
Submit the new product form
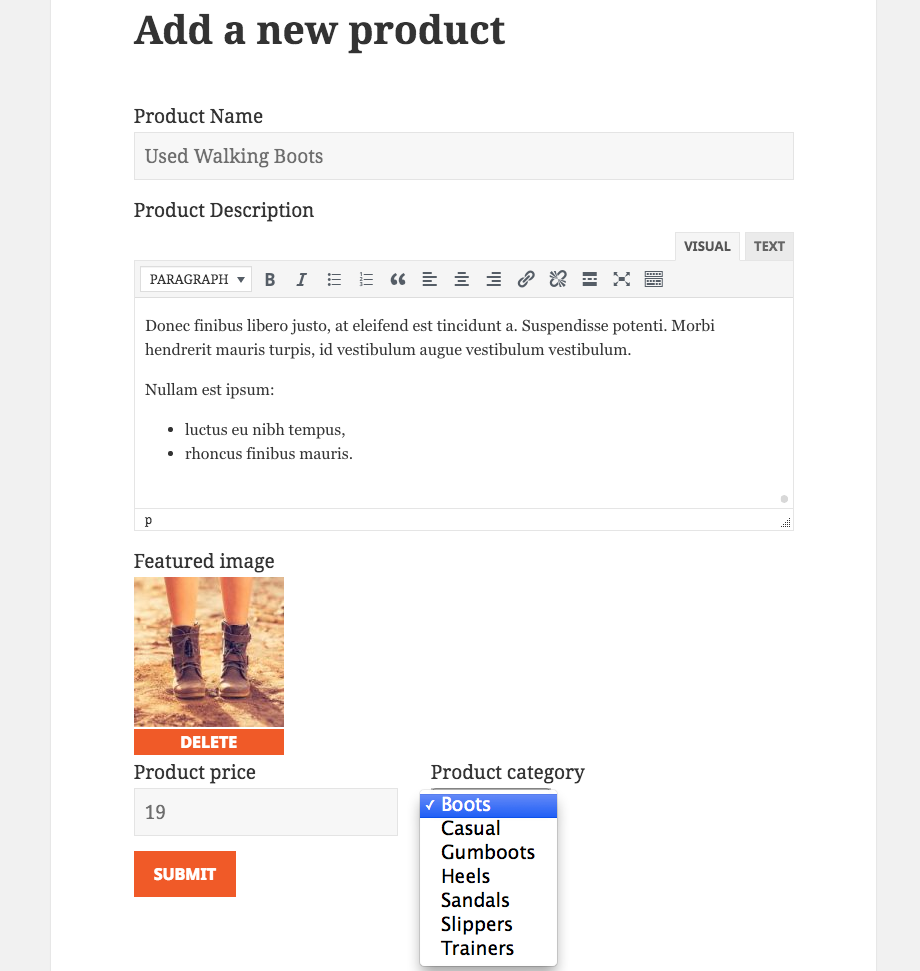pyautogui.click(x=185, y=874)
